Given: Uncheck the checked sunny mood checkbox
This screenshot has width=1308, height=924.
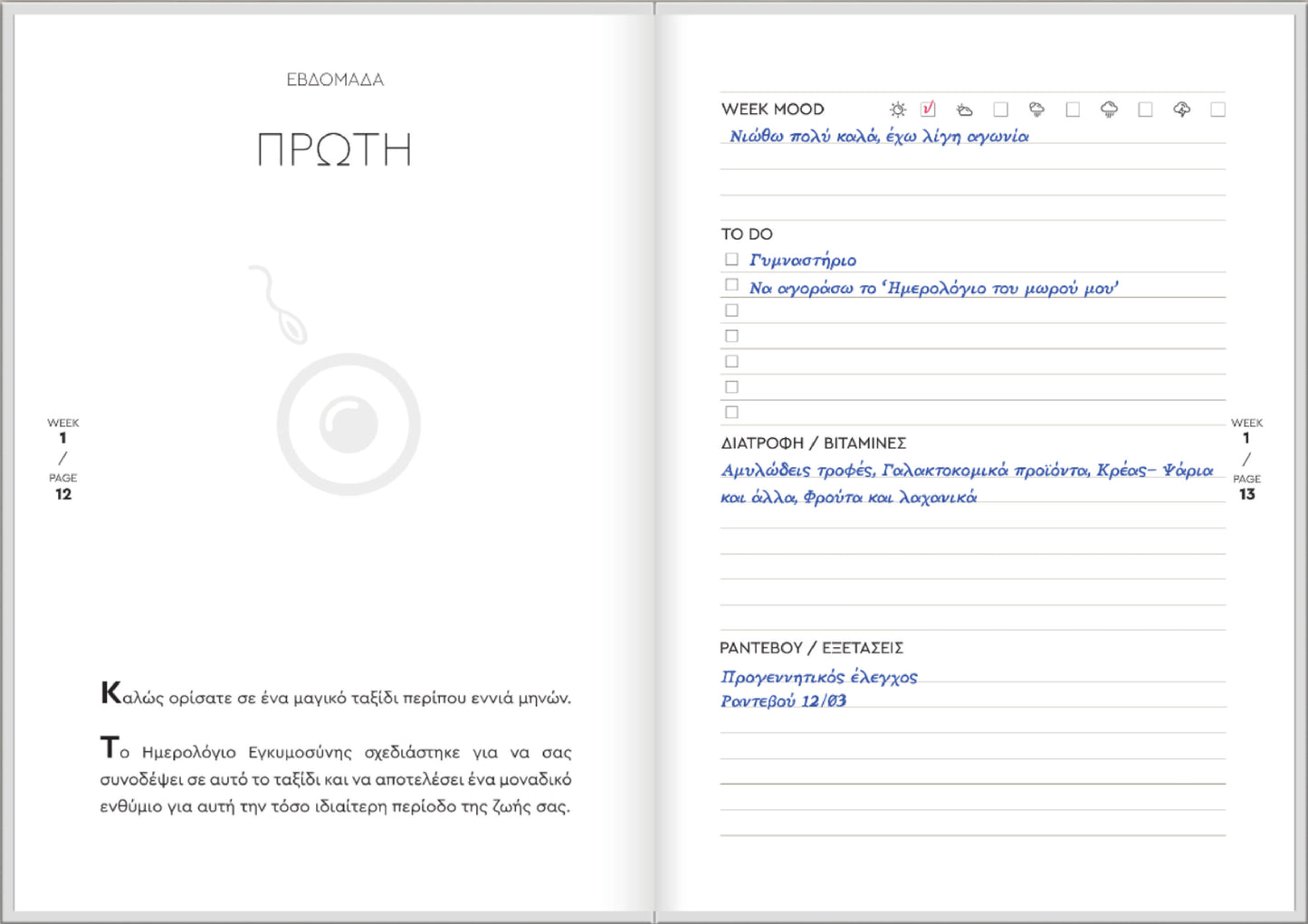Looking at the screenshot, I should 928,110.
